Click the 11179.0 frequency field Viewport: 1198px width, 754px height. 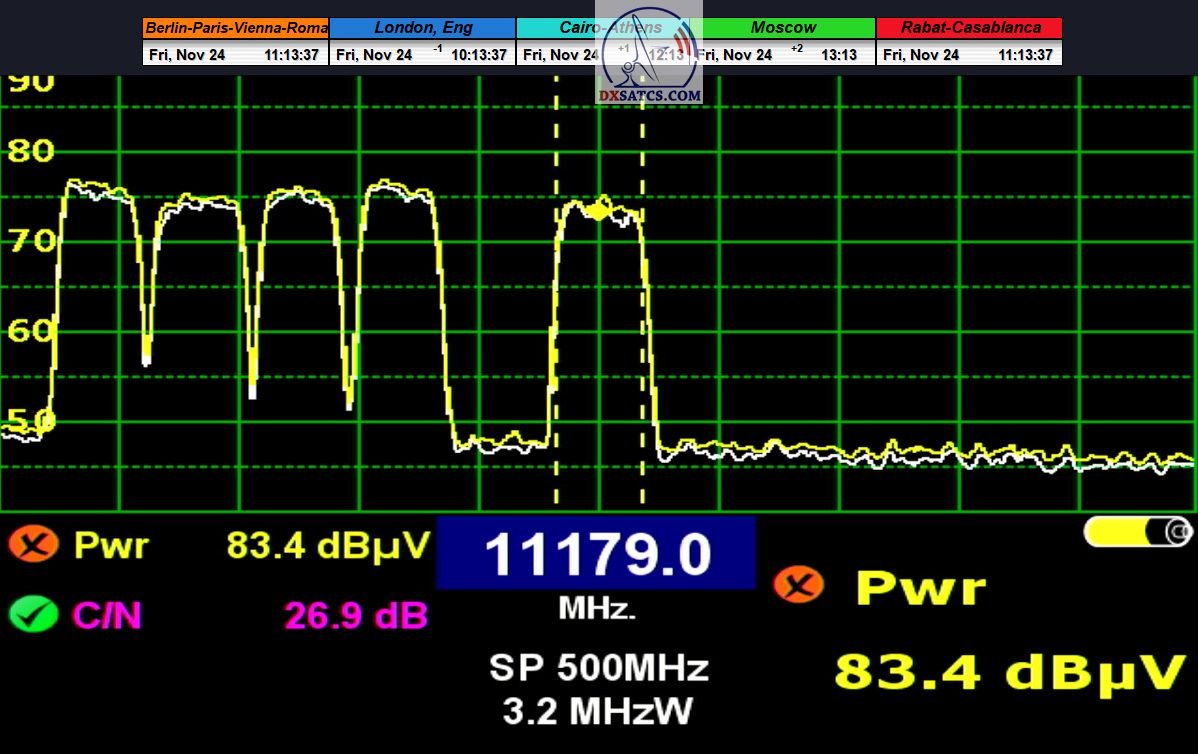tap(596, 553)
